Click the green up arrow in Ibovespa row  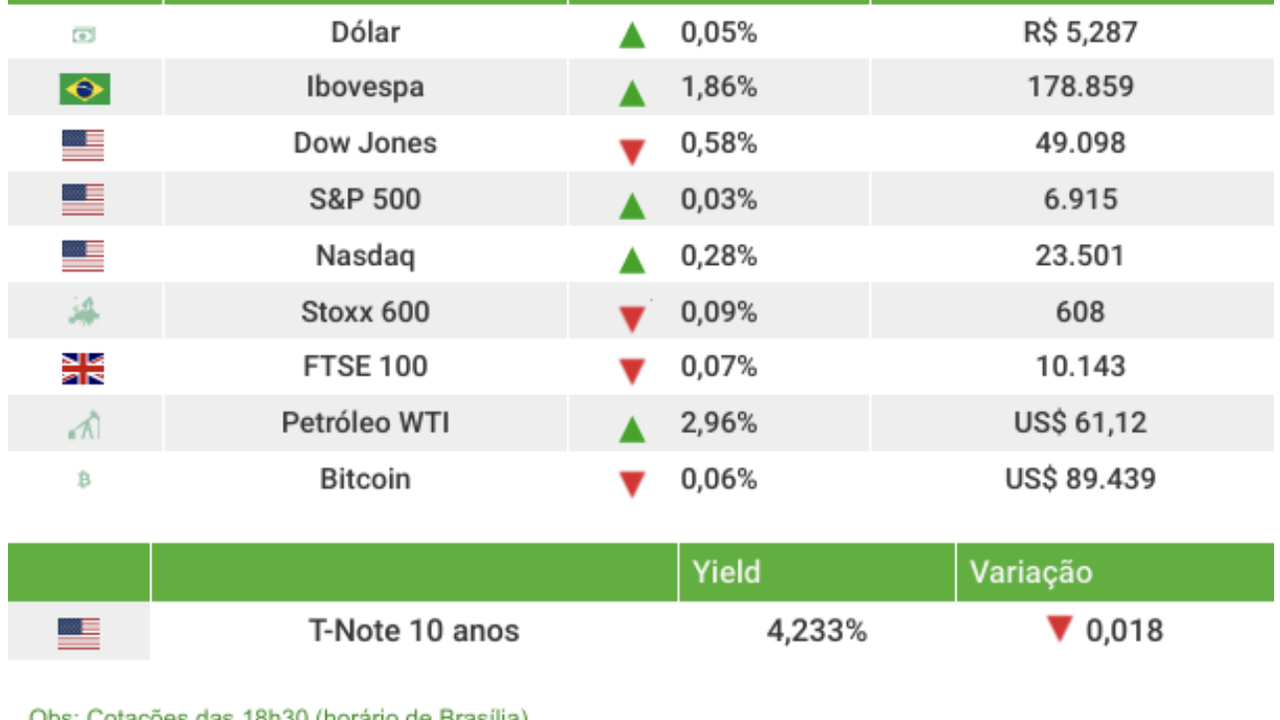[631, 93]
